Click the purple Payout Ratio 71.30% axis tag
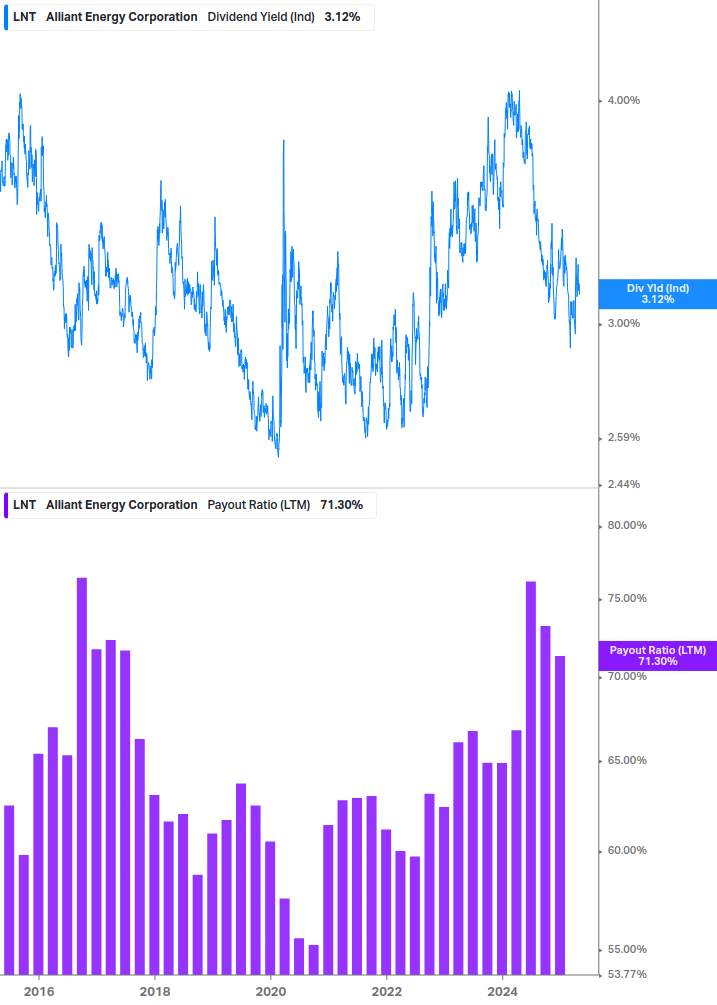The width and height of the screenshot is (717, 1005). (657, 656)
